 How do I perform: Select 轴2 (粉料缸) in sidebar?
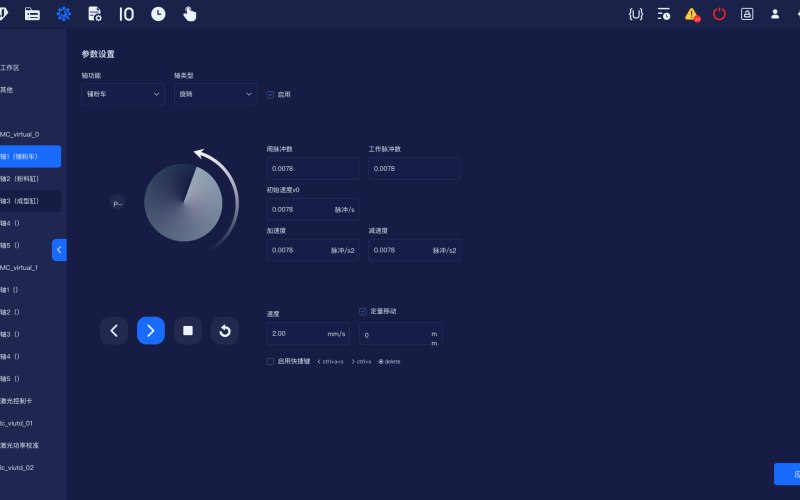20,179
